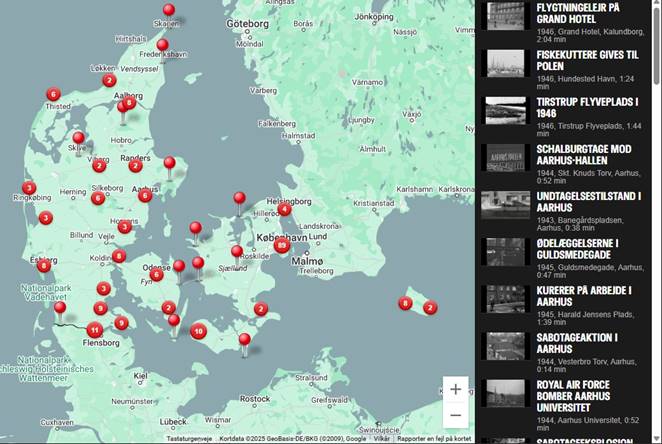Open film Schalburgtage mod Aarhus-Hallen
The height and width of the screenshot is (444, 662).
click(x=584, y=155)
